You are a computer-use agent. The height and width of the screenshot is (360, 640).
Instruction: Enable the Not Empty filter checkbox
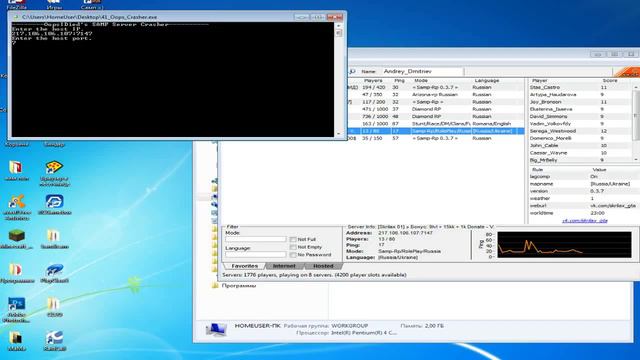(x=293, y=247)
